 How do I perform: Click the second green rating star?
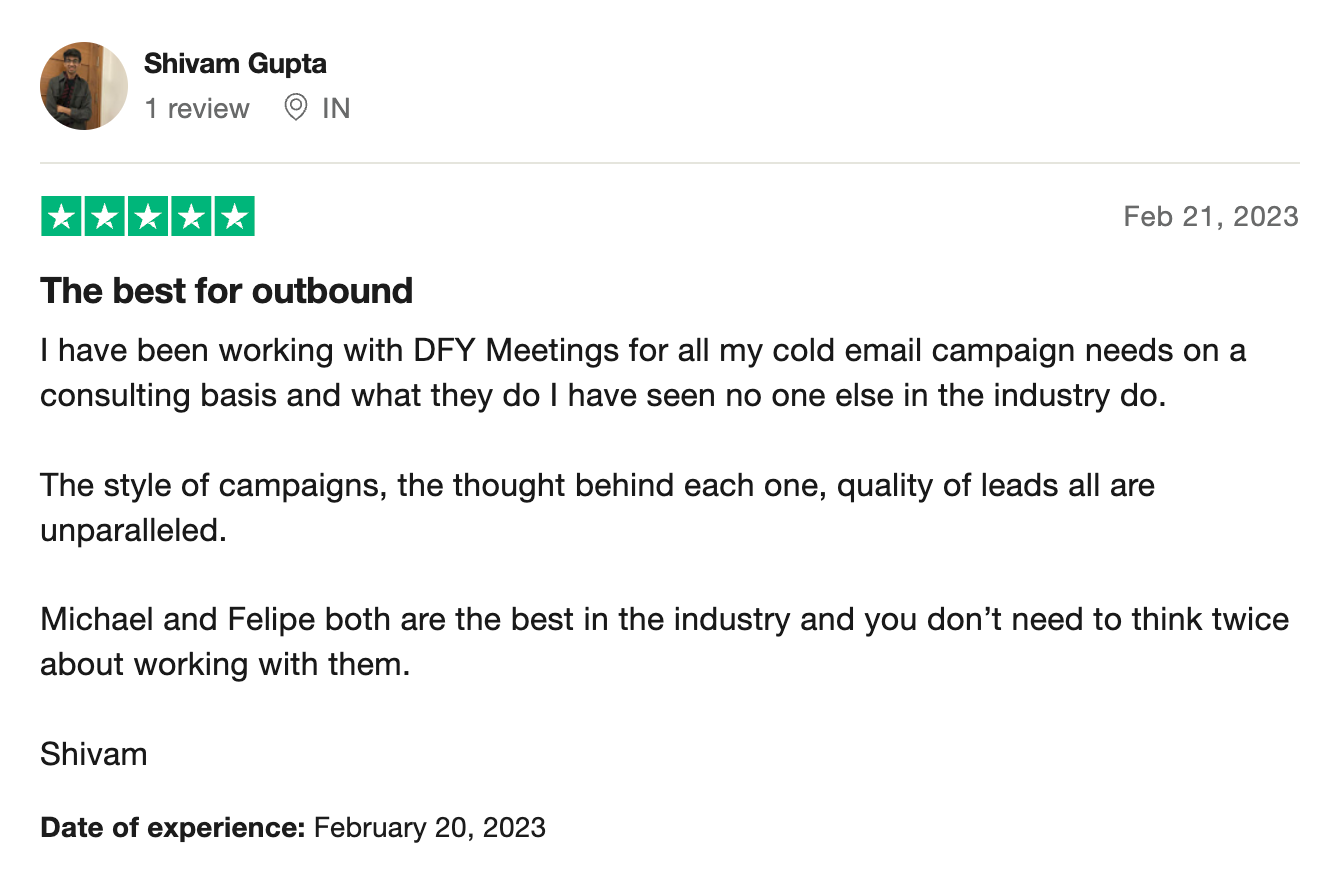[x=105, y=217]
